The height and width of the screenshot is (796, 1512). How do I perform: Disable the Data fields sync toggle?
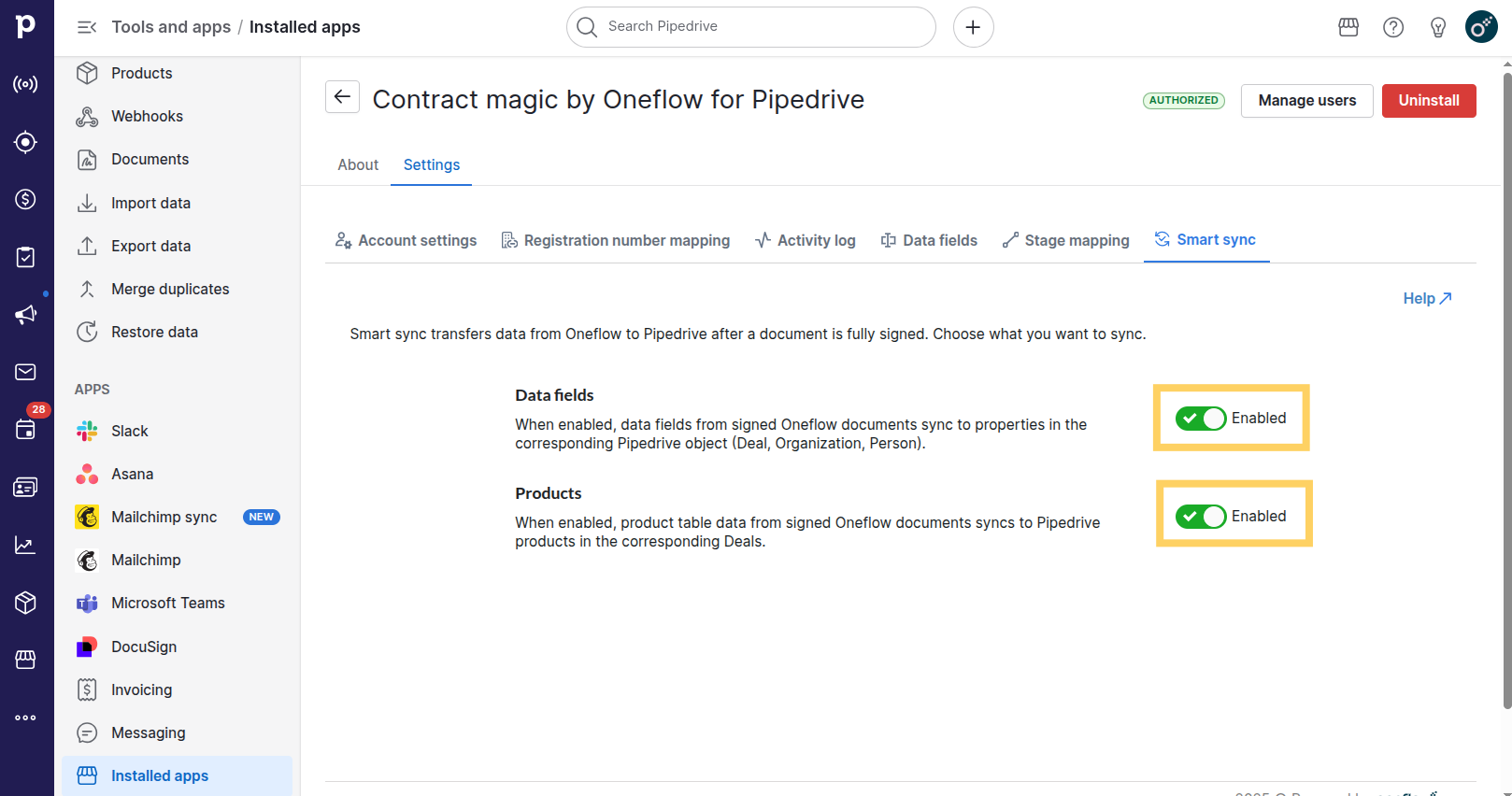[x=1200, y=419]
